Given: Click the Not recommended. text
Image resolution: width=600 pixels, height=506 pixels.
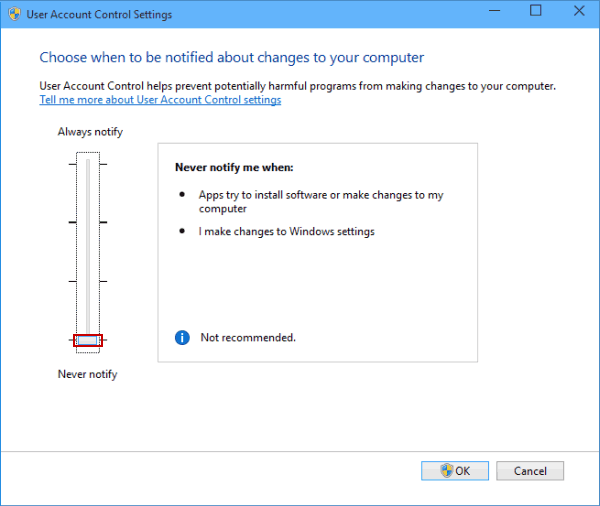Looking at the screenshot, I should click(248, 338).
